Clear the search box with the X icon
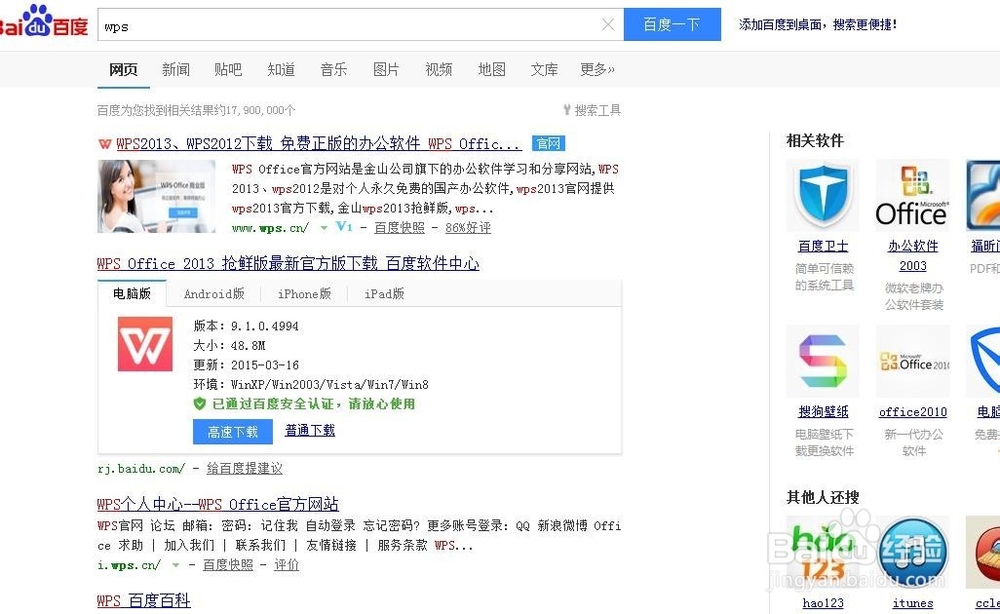The image size is (1000, 614). pyautogui.click(x=608, y=24)
